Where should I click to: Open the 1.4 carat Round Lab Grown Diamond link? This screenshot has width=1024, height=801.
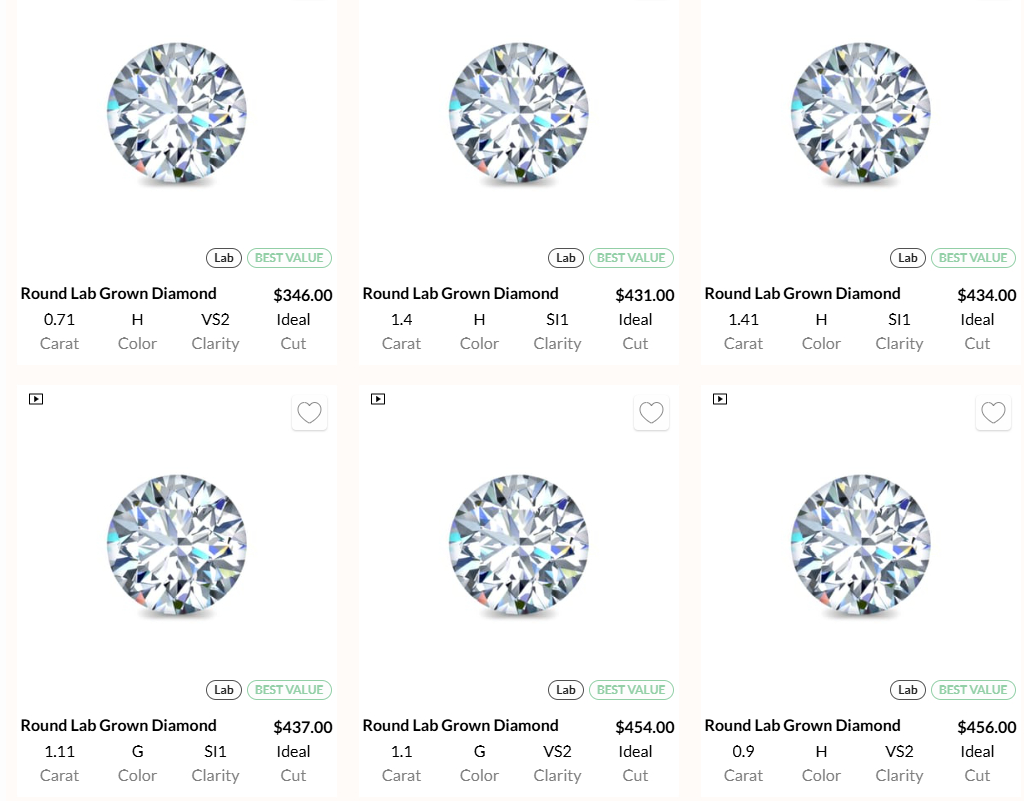coord(460,294)
